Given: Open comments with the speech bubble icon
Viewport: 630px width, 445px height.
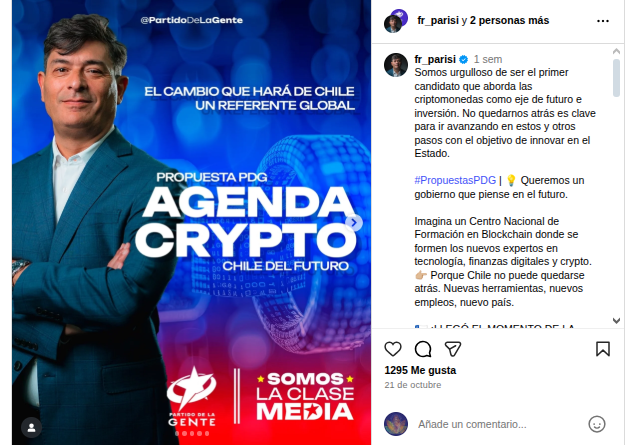Looking at the screenshot, I should tap(423, 349).
